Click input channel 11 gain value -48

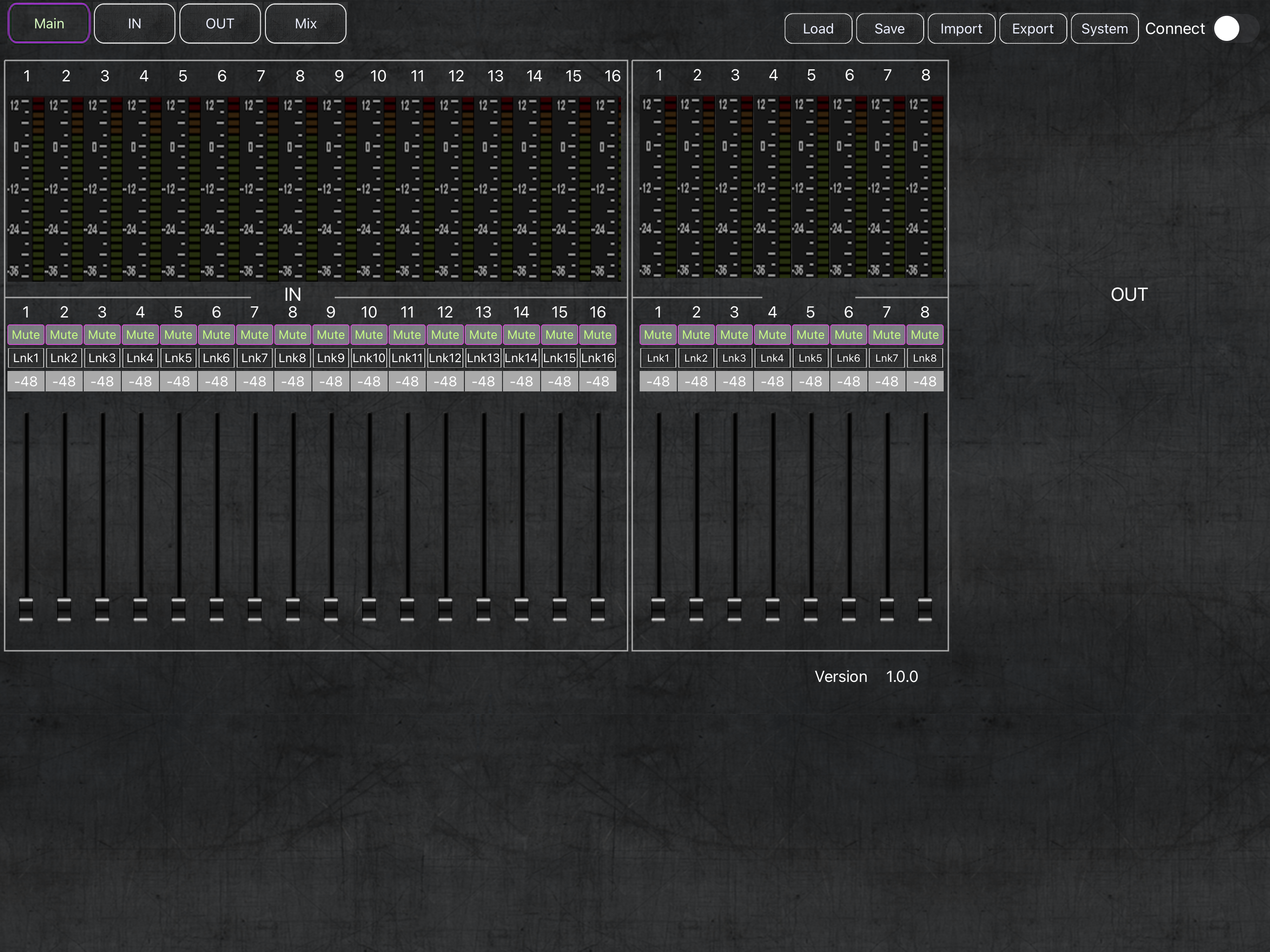point(406,381)
